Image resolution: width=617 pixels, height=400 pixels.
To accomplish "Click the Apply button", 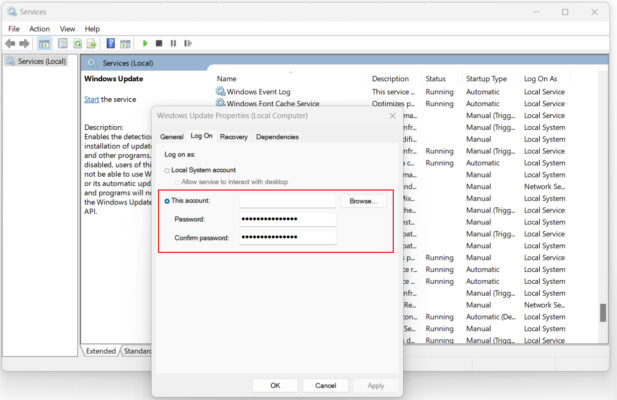I will 376,385.
